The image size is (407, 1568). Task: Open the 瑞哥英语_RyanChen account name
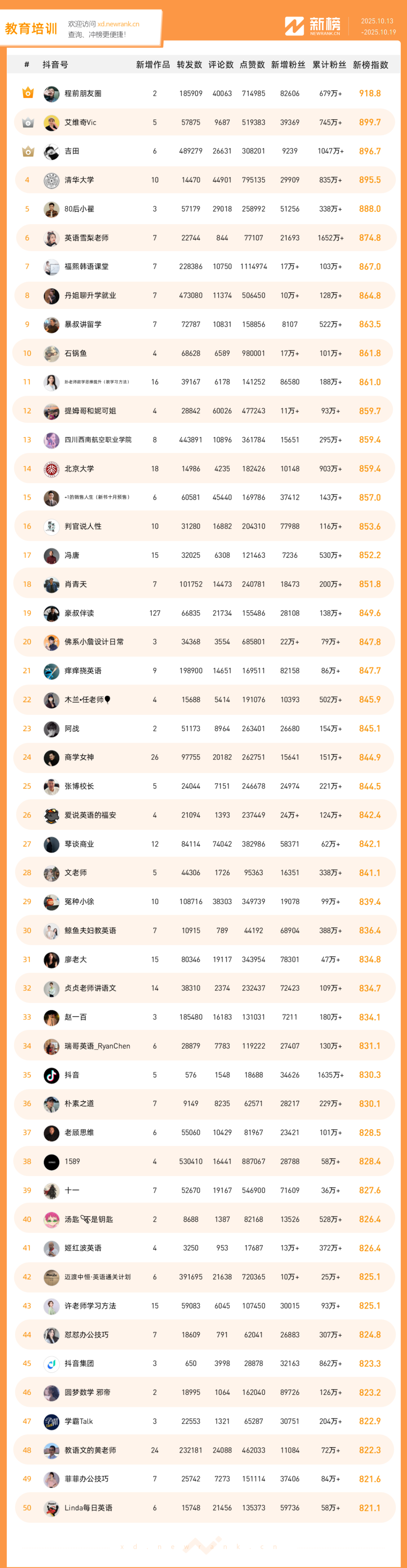click(97, 1046)
